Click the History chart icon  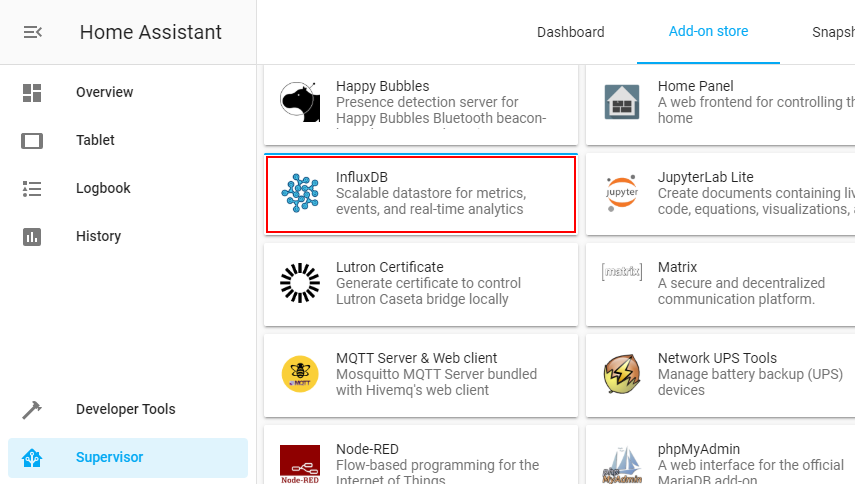[x=32, y=237]
